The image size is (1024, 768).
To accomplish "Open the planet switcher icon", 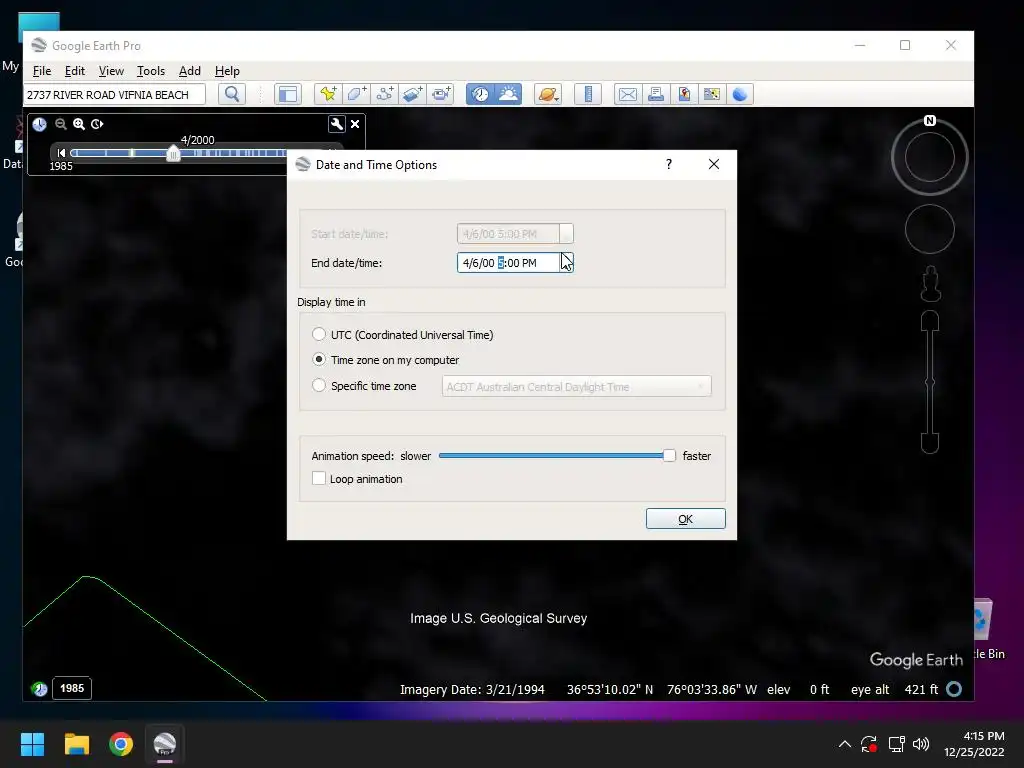I will 547,94.
